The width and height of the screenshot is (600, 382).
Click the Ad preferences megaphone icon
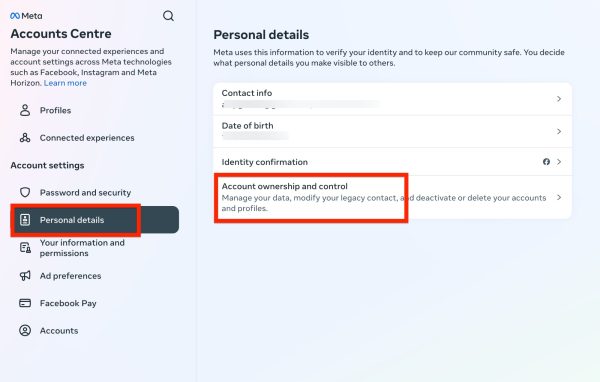click(25, 276)
